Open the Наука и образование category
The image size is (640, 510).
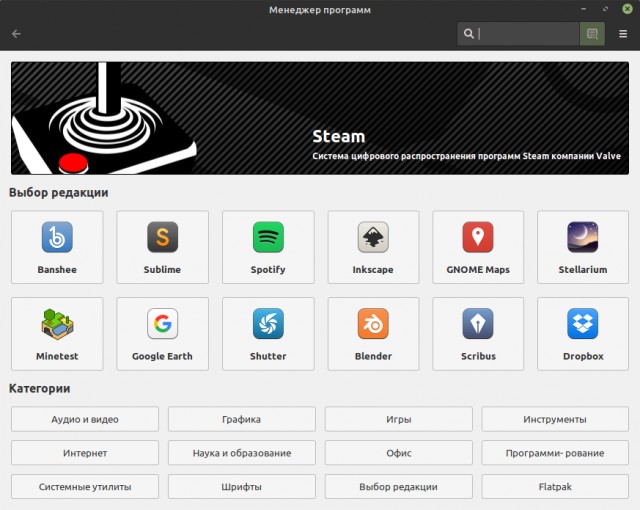click(x=242, y=453)
